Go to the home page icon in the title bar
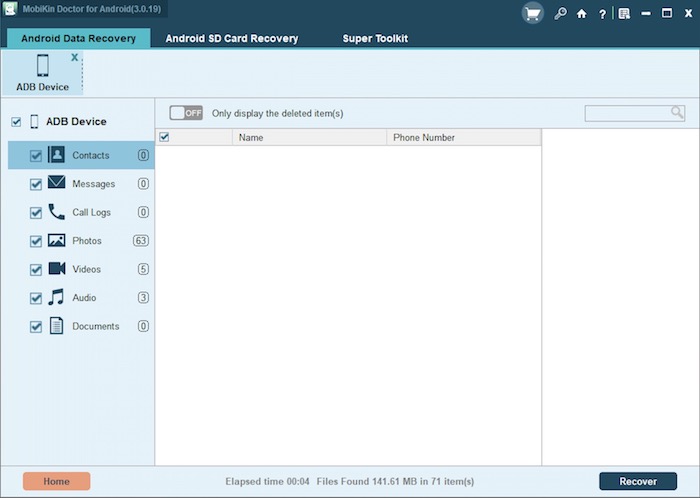This screenshot has height=498, width=700. pos(581,14)
